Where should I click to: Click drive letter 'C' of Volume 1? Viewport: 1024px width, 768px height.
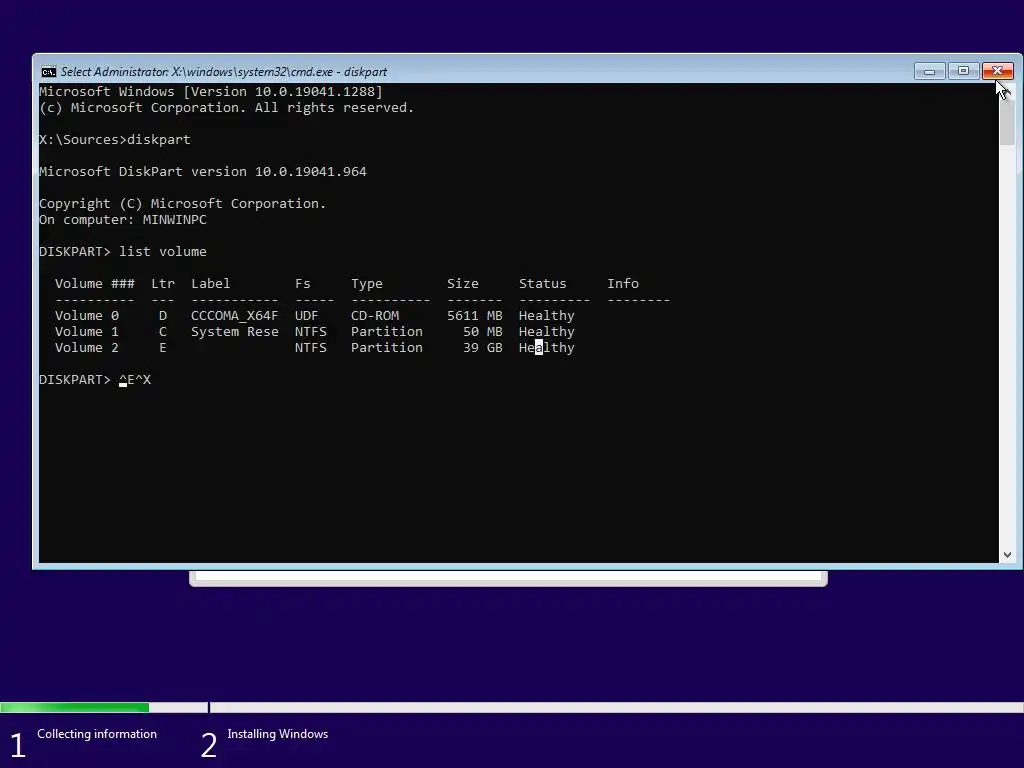163,331
